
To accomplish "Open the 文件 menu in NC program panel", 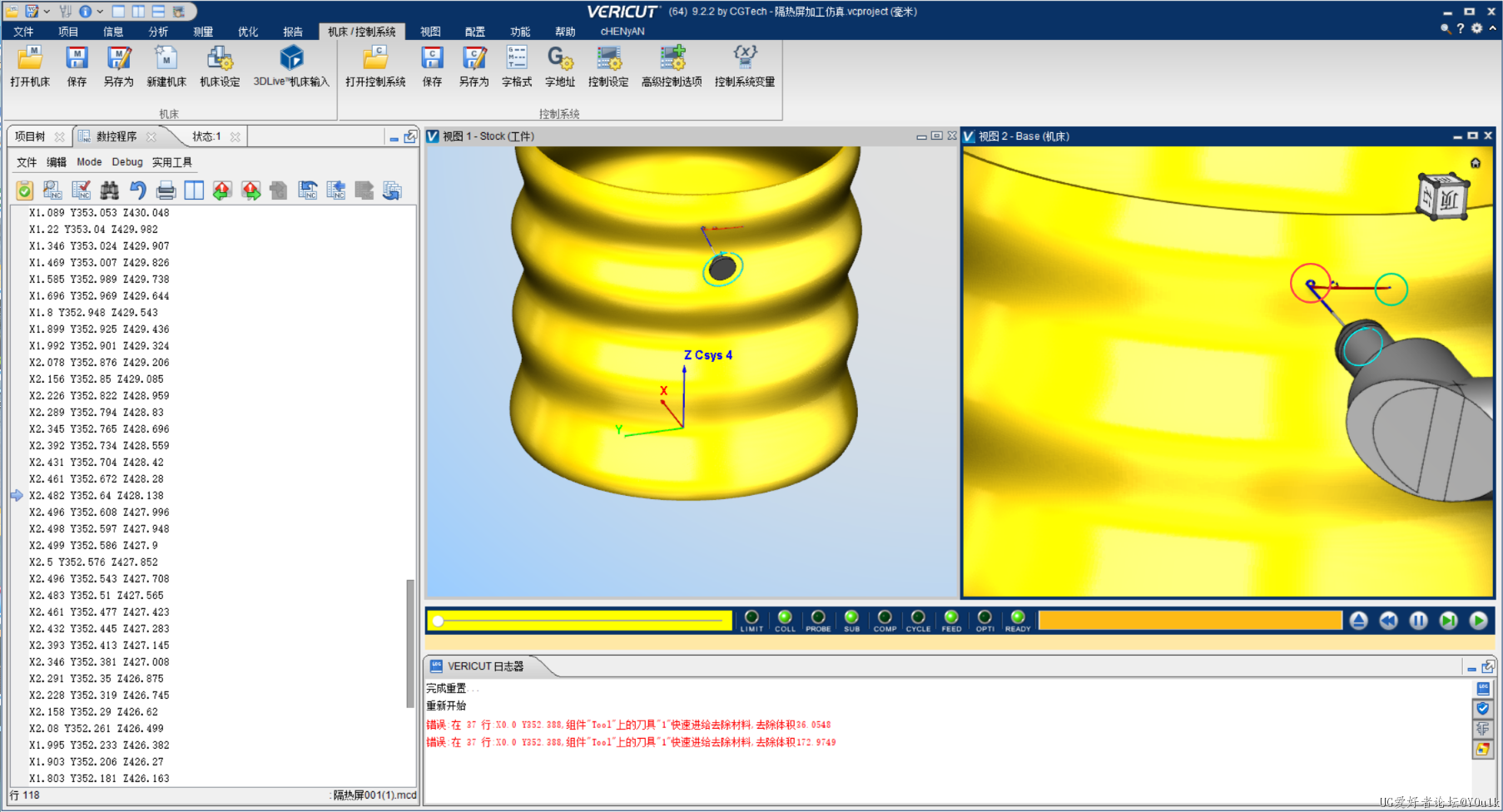I will (27, 162).
